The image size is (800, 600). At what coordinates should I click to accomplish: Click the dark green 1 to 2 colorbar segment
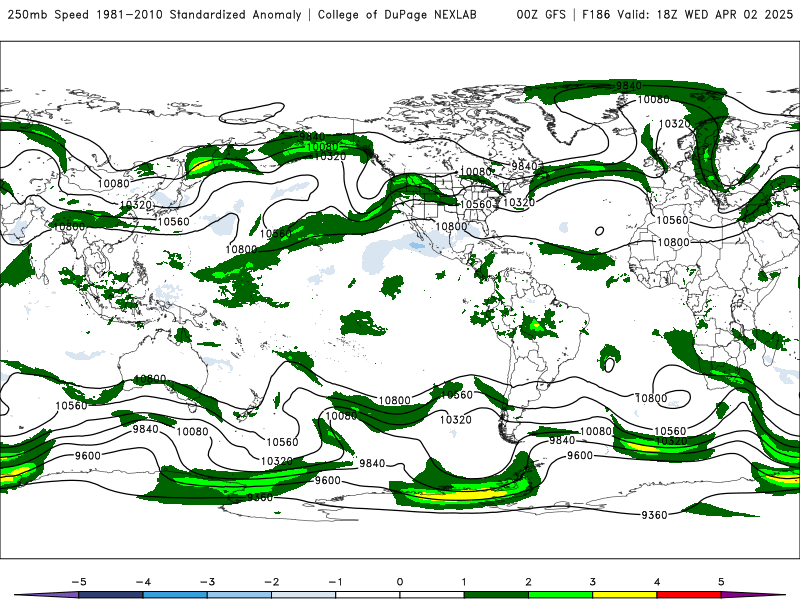coord(496,595)
